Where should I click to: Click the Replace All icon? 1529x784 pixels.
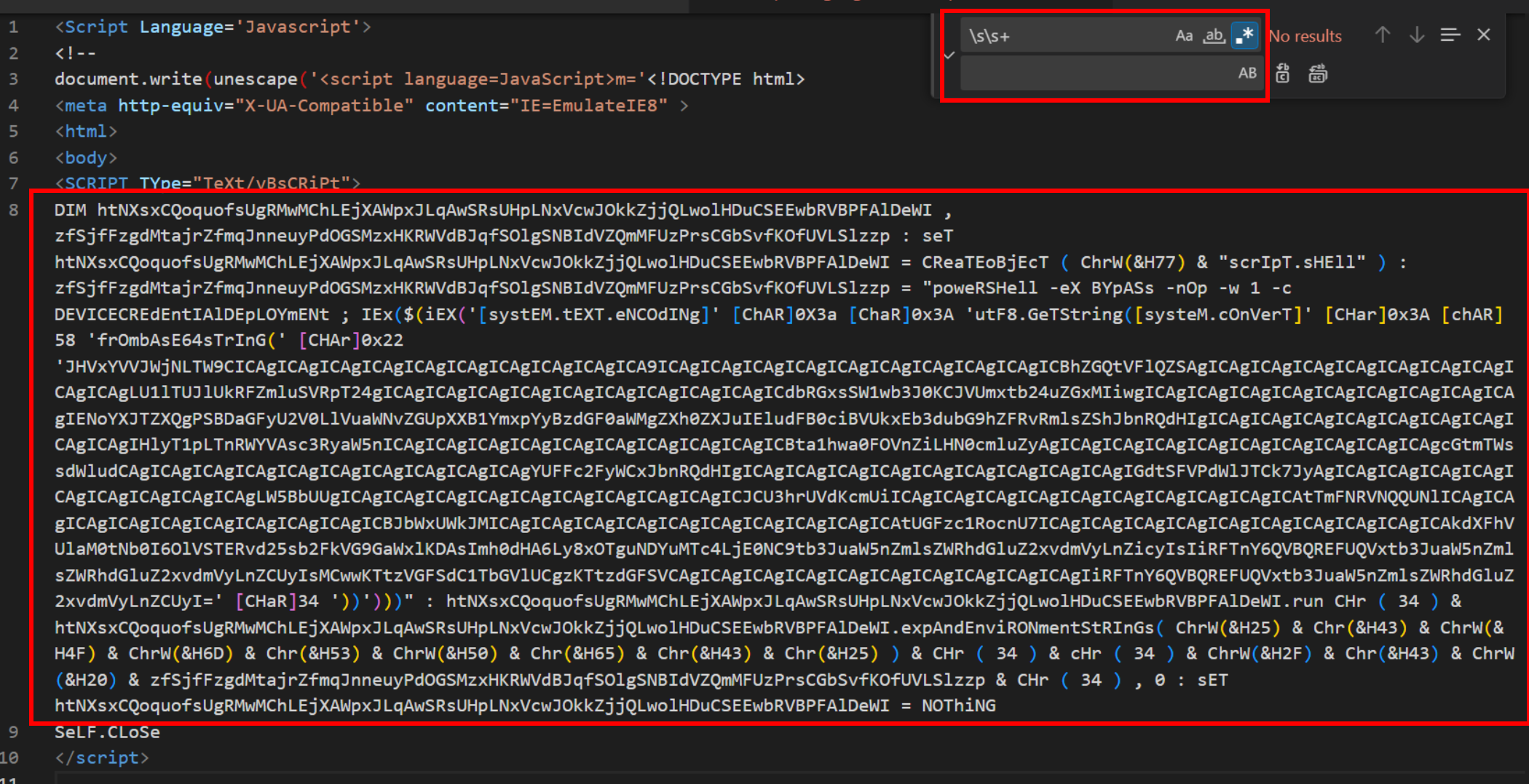[x=1318, y=74]
